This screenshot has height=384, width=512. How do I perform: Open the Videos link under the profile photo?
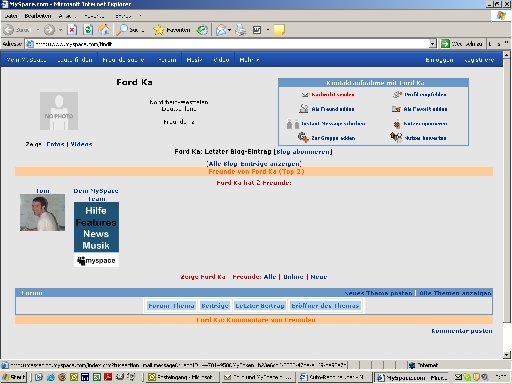(81, 144)
